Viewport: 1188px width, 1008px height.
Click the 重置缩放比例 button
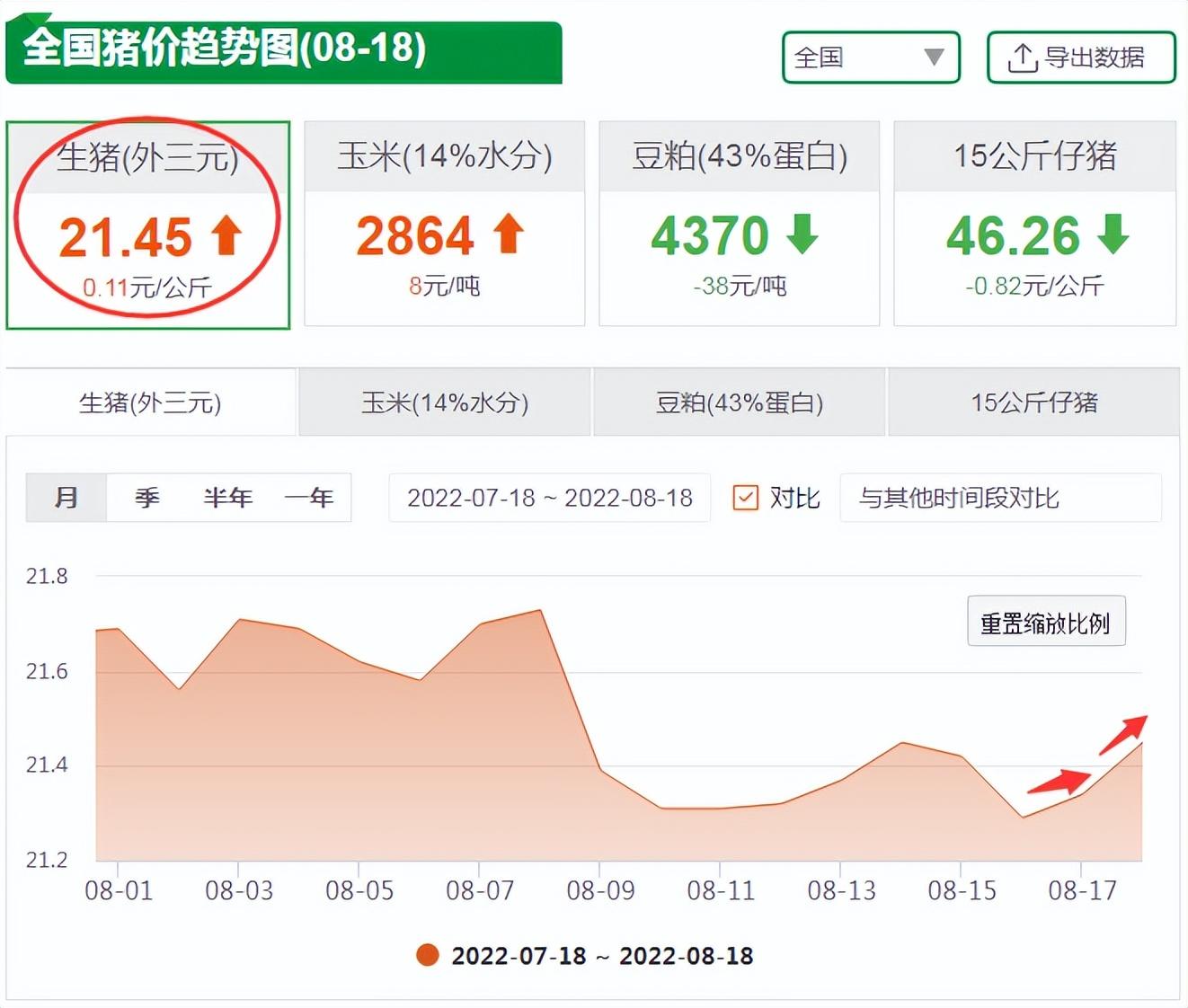pos(1046,622)
